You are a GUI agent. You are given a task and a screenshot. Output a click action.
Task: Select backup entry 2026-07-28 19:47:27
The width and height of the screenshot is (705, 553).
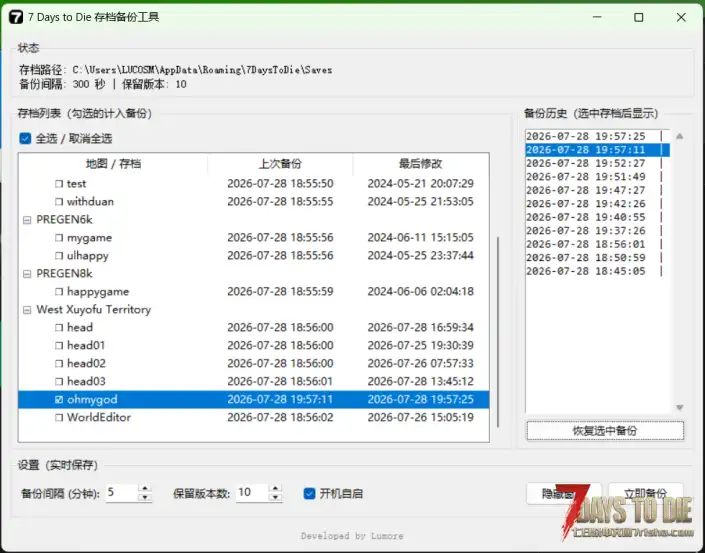(x=598, y=190)
